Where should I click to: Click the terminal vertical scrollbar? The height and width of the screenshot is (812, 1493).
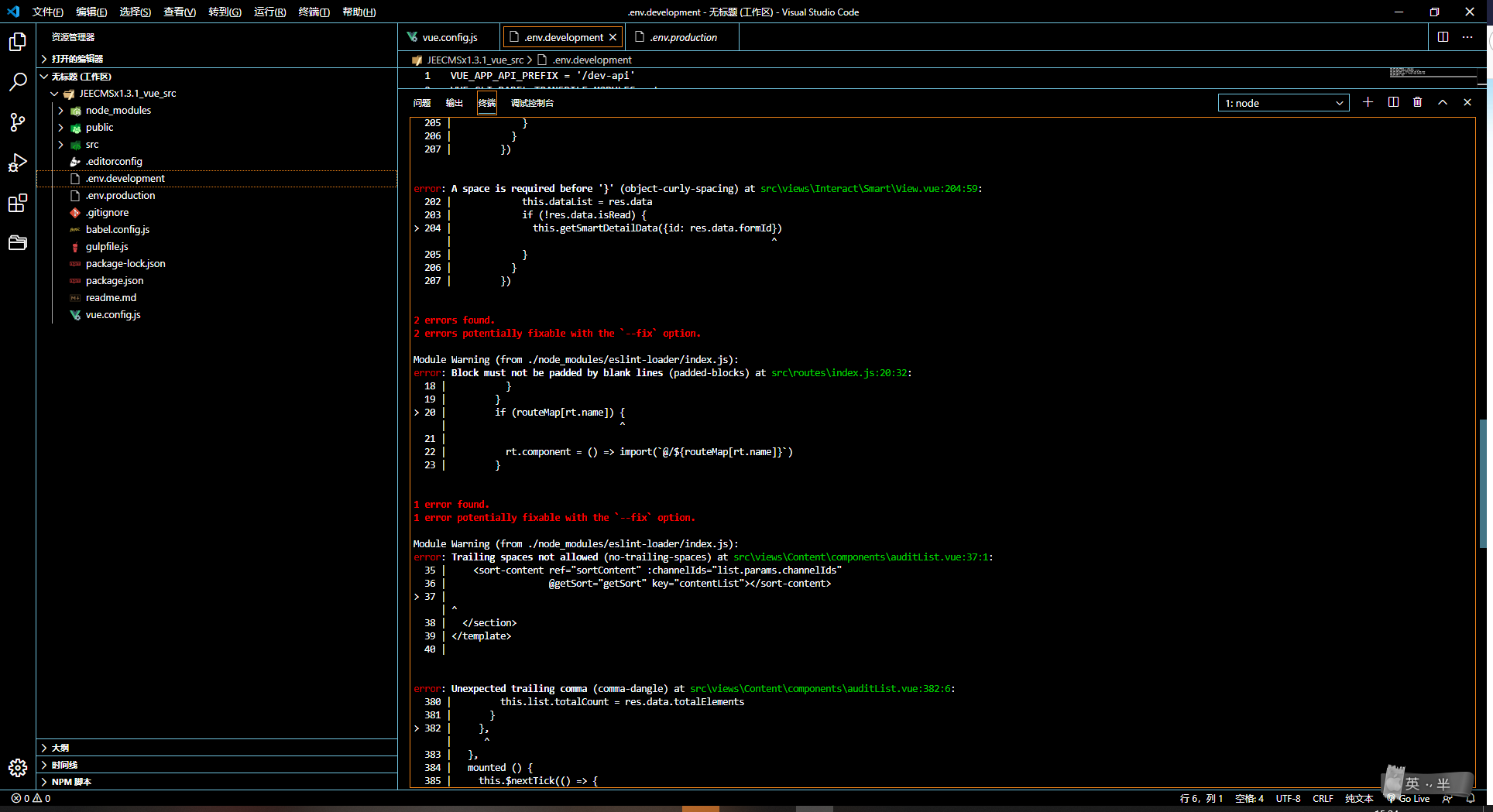coord(1482,484)
